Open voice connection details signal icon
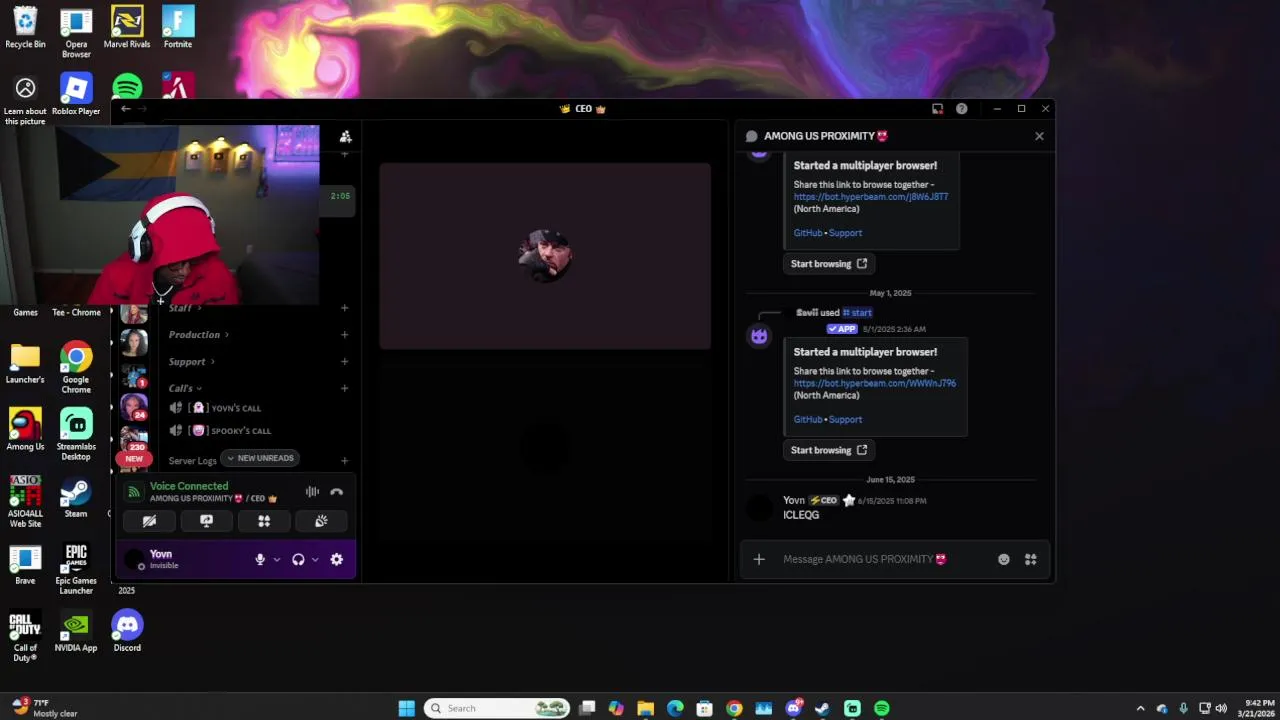Screen dimensions: 1280x720 134,492
